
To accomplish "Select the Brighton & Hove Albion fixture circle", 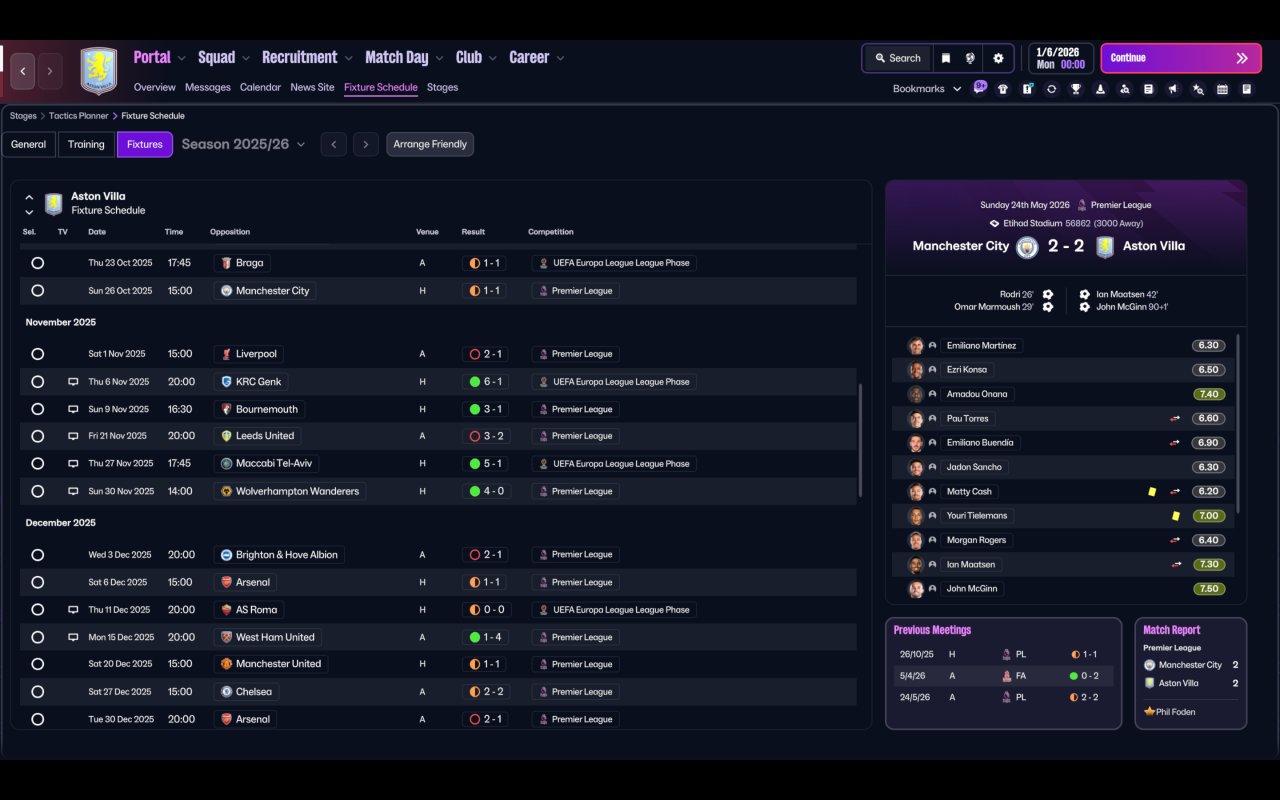I will tap(37, 555).
